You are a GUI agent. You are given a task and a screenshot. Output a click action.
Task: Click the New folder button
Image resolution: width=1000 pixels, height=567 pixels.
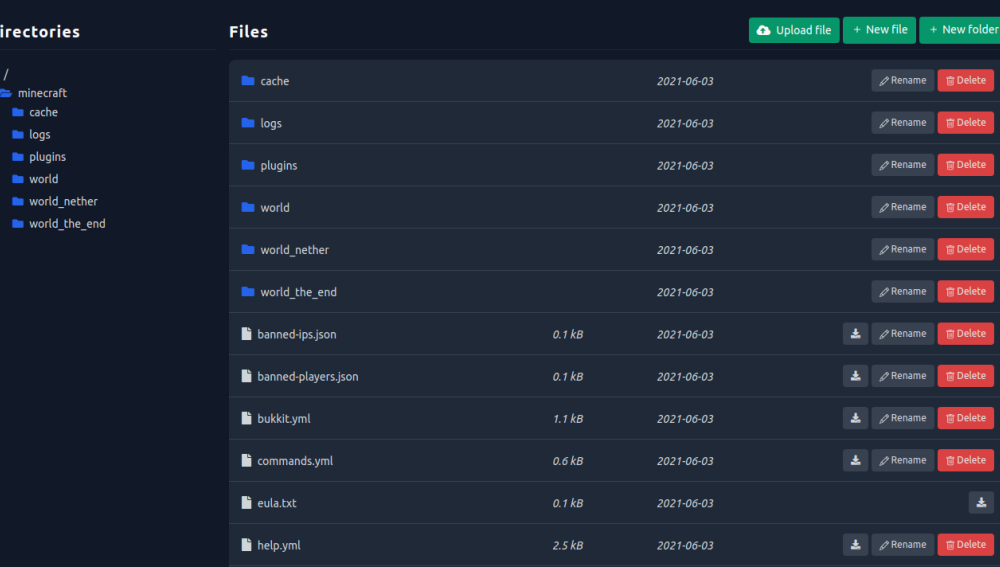(x=962, y=30)
